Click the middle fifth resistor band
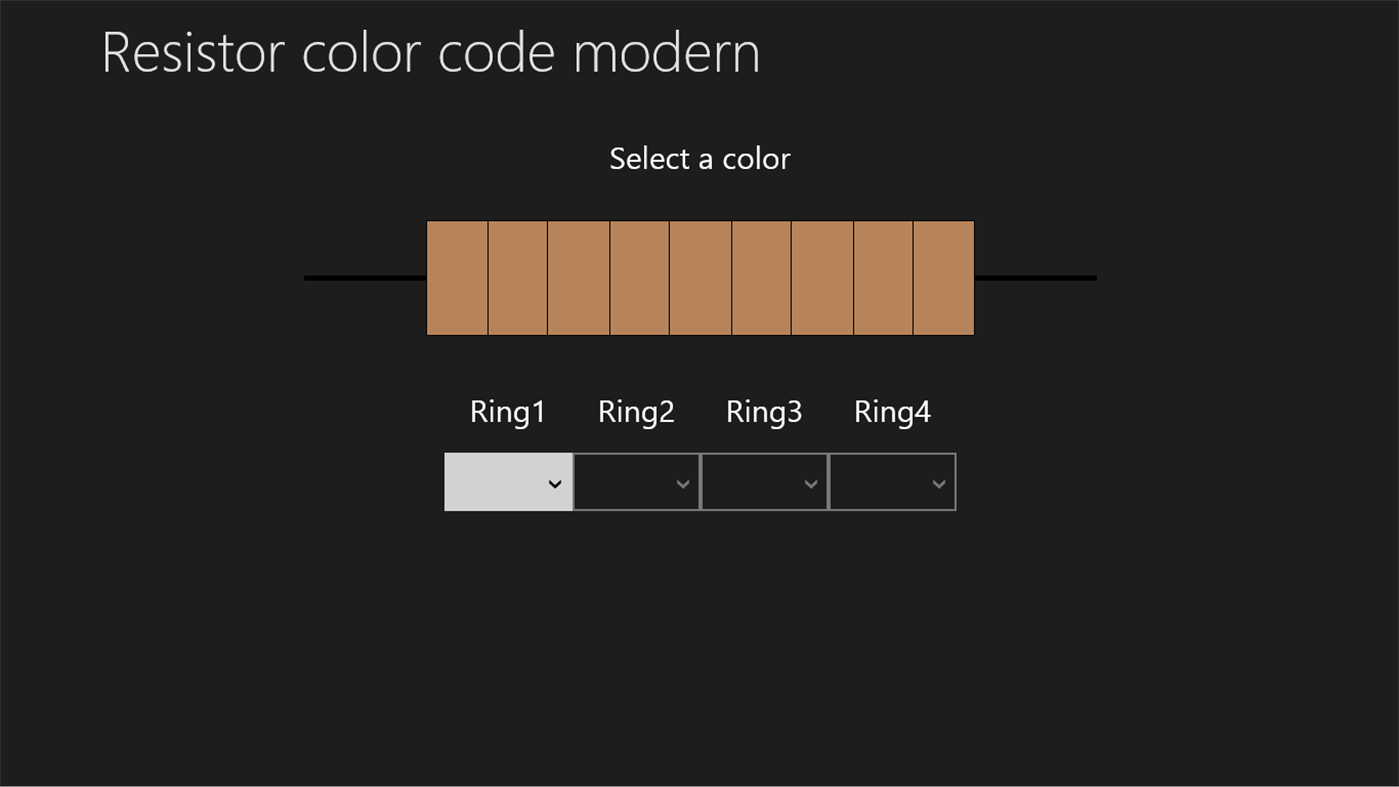 click(x=701, y=278)
